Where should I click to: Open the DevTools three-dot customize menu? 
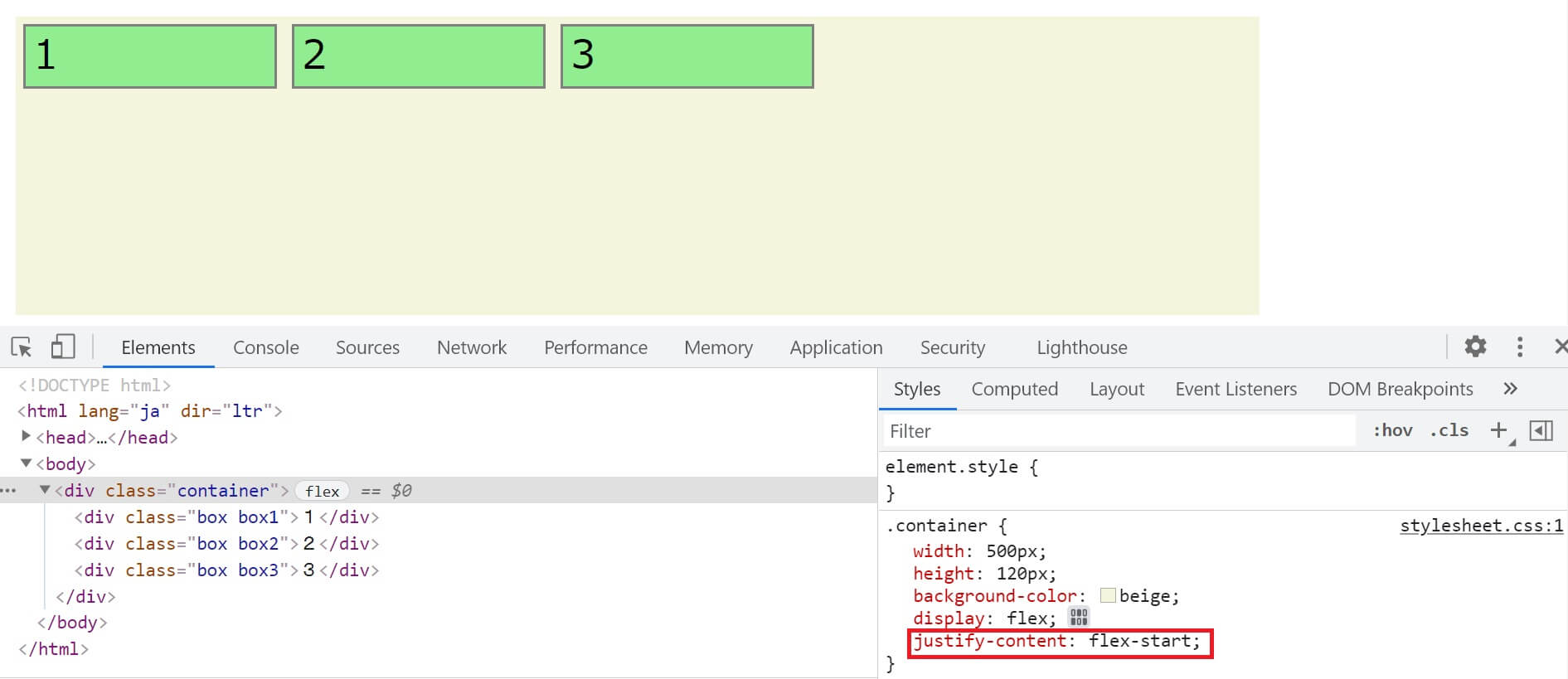[x=1519, y=347]
